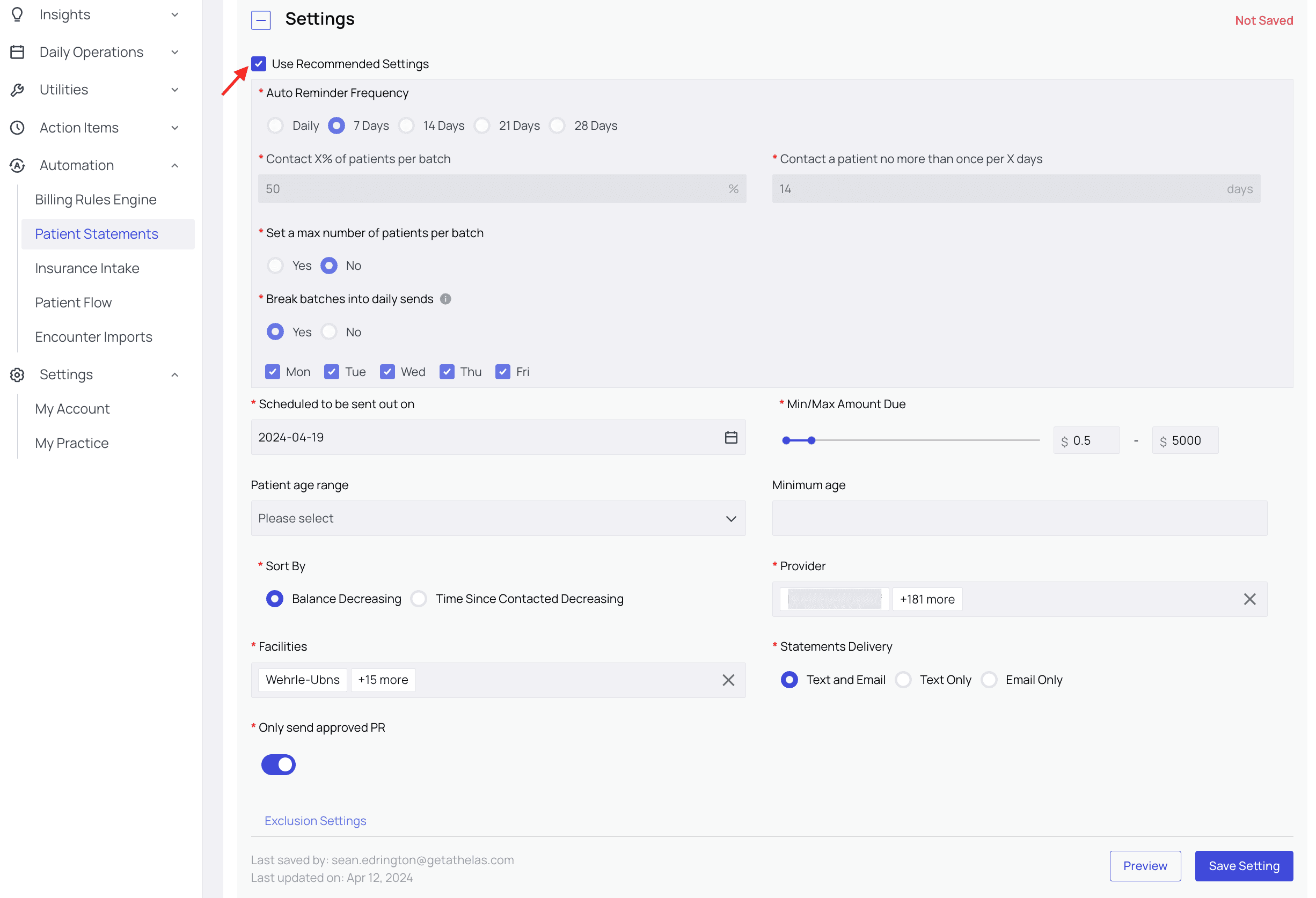
Task: Open the Exclusion Settings link
Action: pyautogui.click(x=316, y=820)
